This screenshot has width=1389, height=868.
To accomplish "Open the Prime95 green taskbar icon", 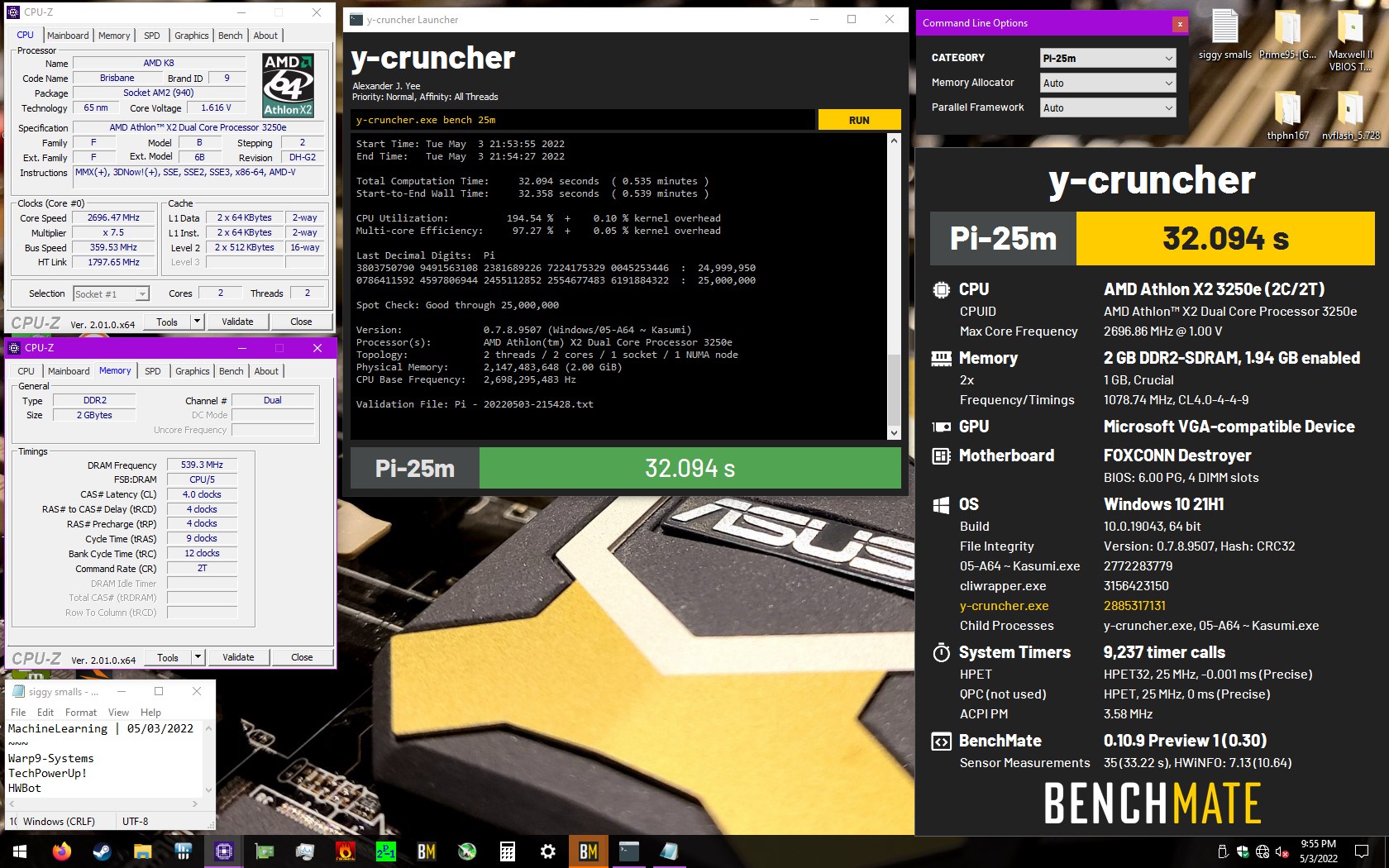I will [386, 851].
